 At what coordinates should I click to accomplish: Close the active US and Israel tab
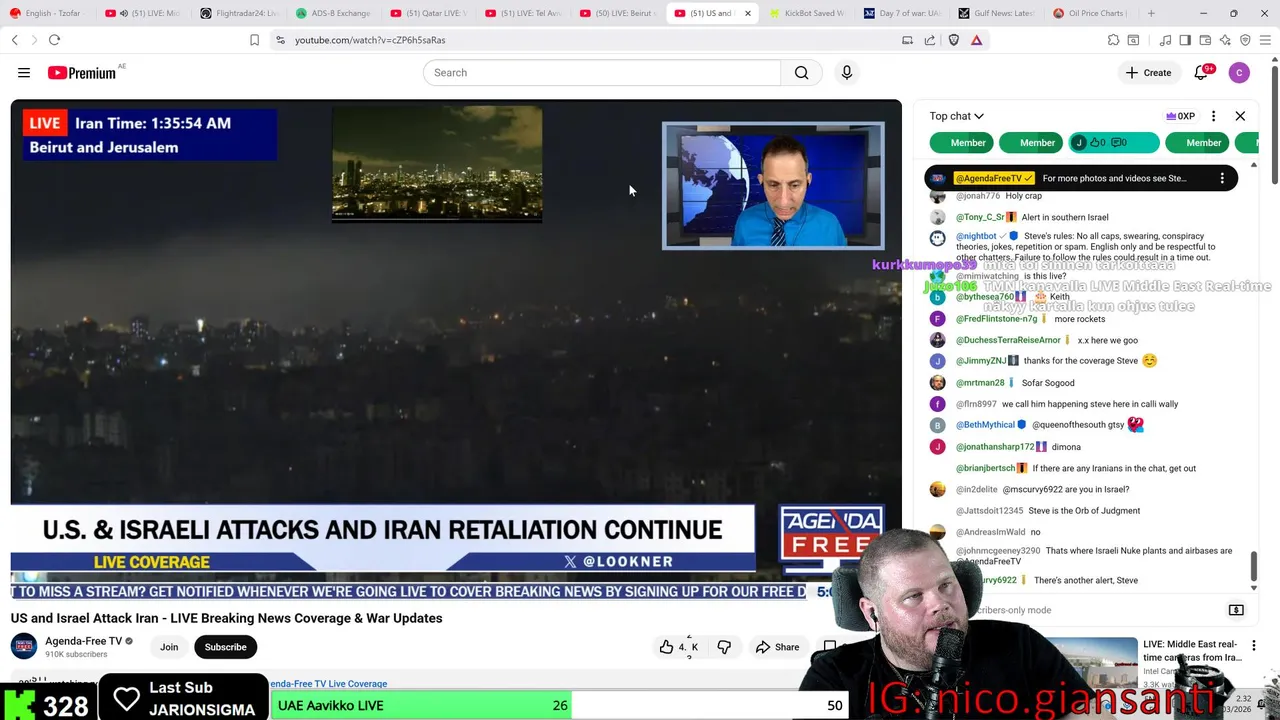[747, 14]
